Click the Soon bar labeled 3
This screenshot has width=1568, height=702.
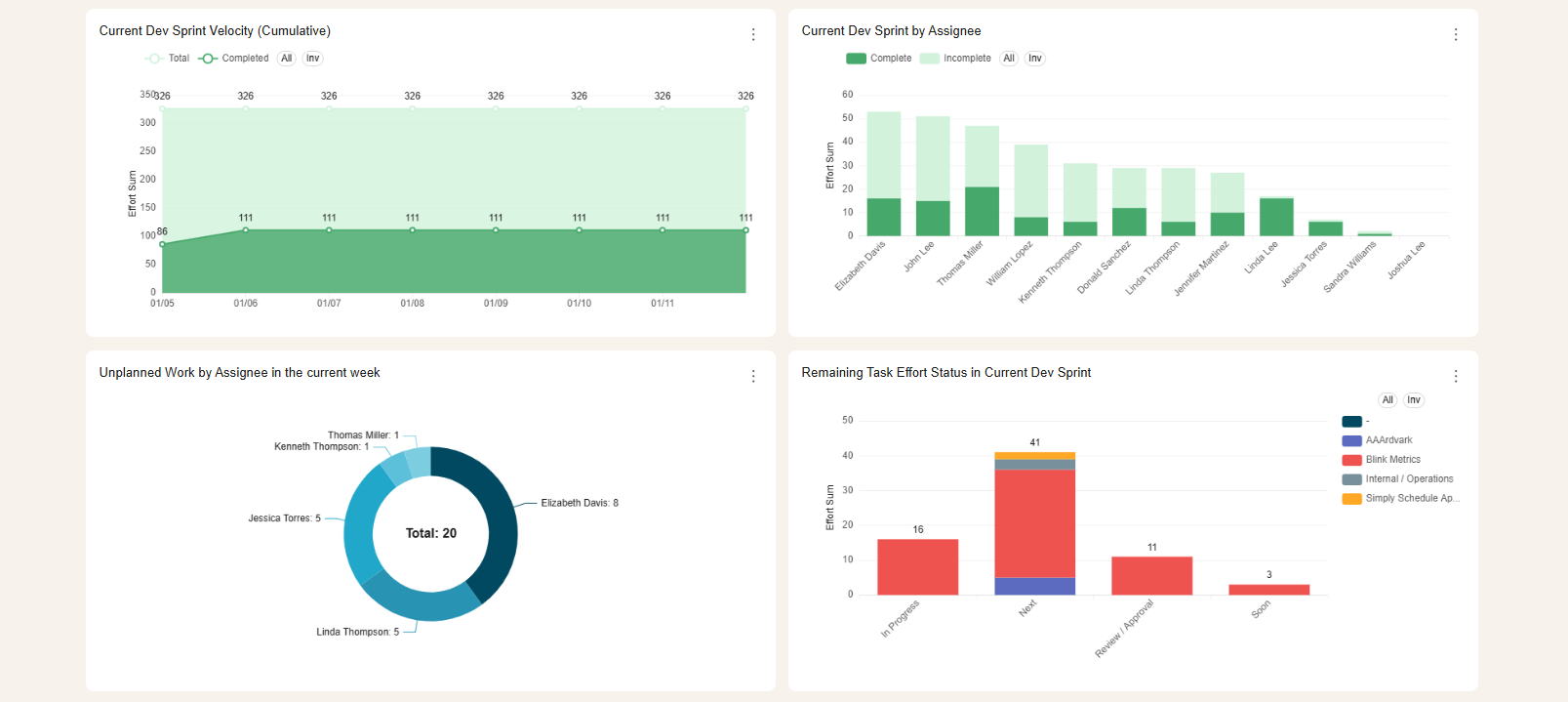pos(1268,590)
